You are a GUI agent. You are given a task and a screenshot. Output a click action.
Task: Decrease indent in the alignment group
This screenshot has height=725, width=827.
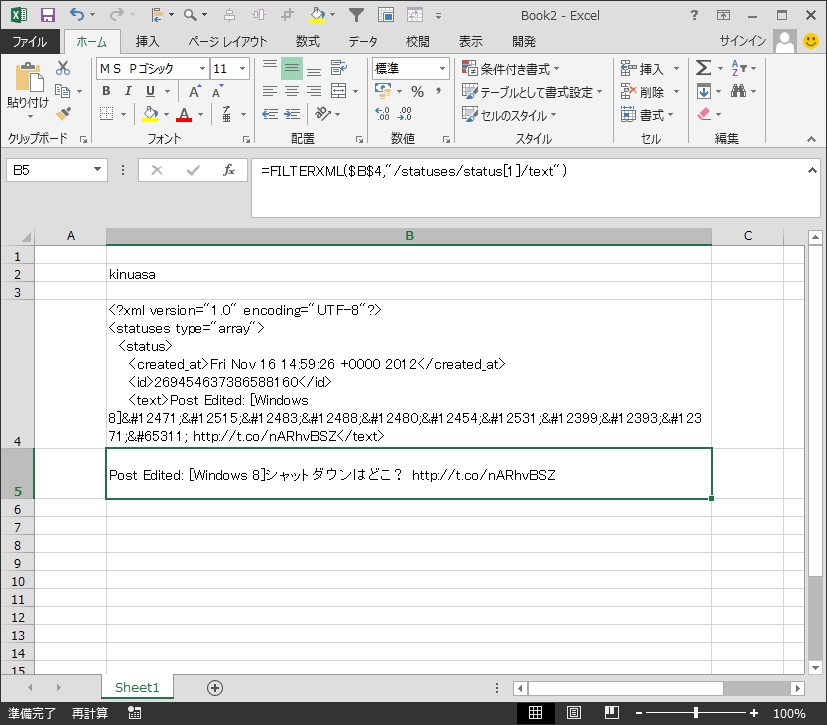tap(270, 114)
